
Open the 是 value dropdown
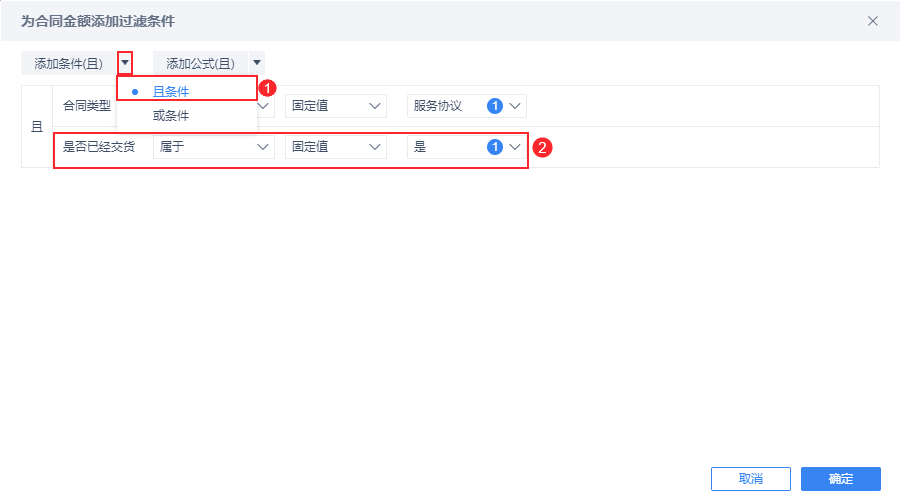click(466, 147)
